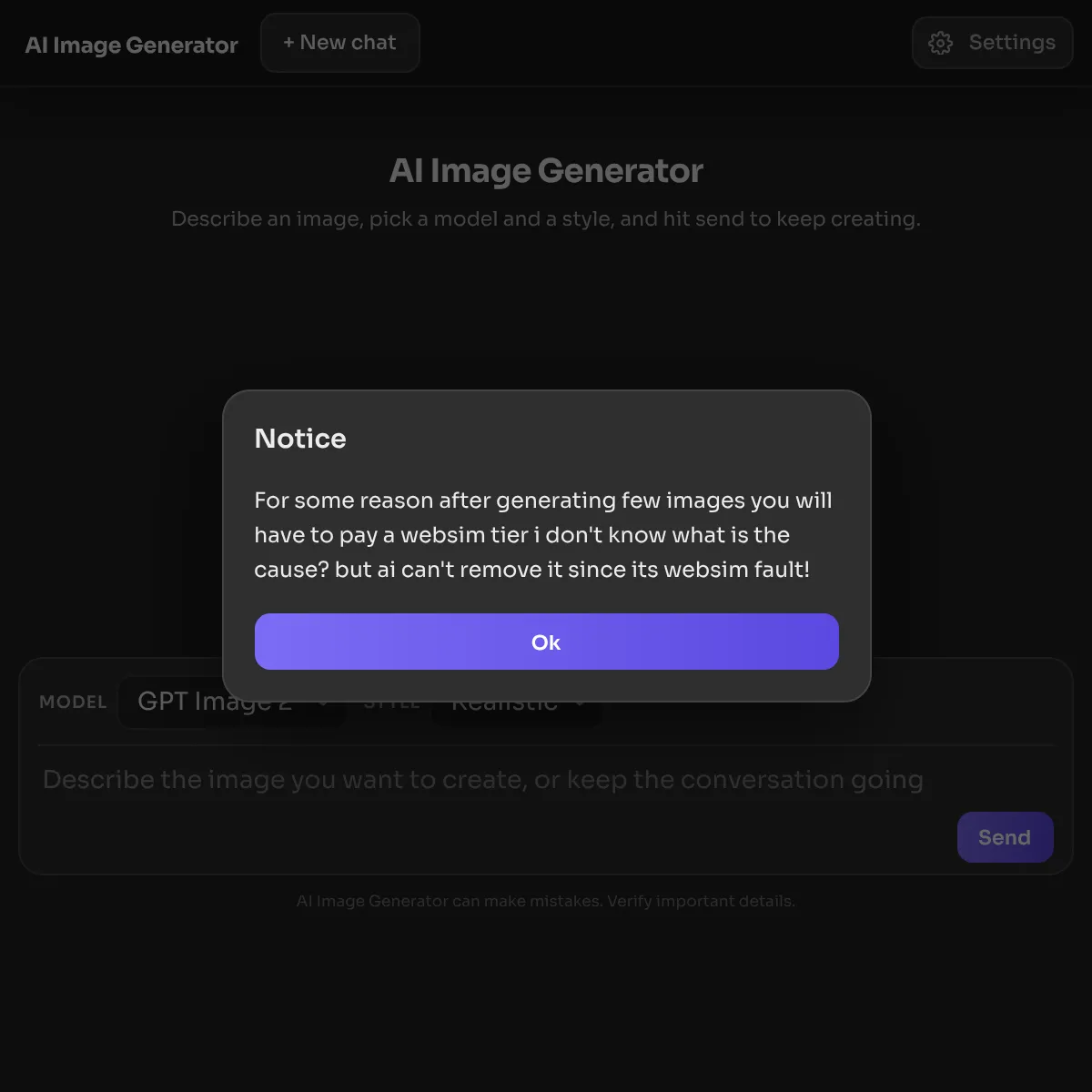Expand the style selector chevron arrow

580,703
